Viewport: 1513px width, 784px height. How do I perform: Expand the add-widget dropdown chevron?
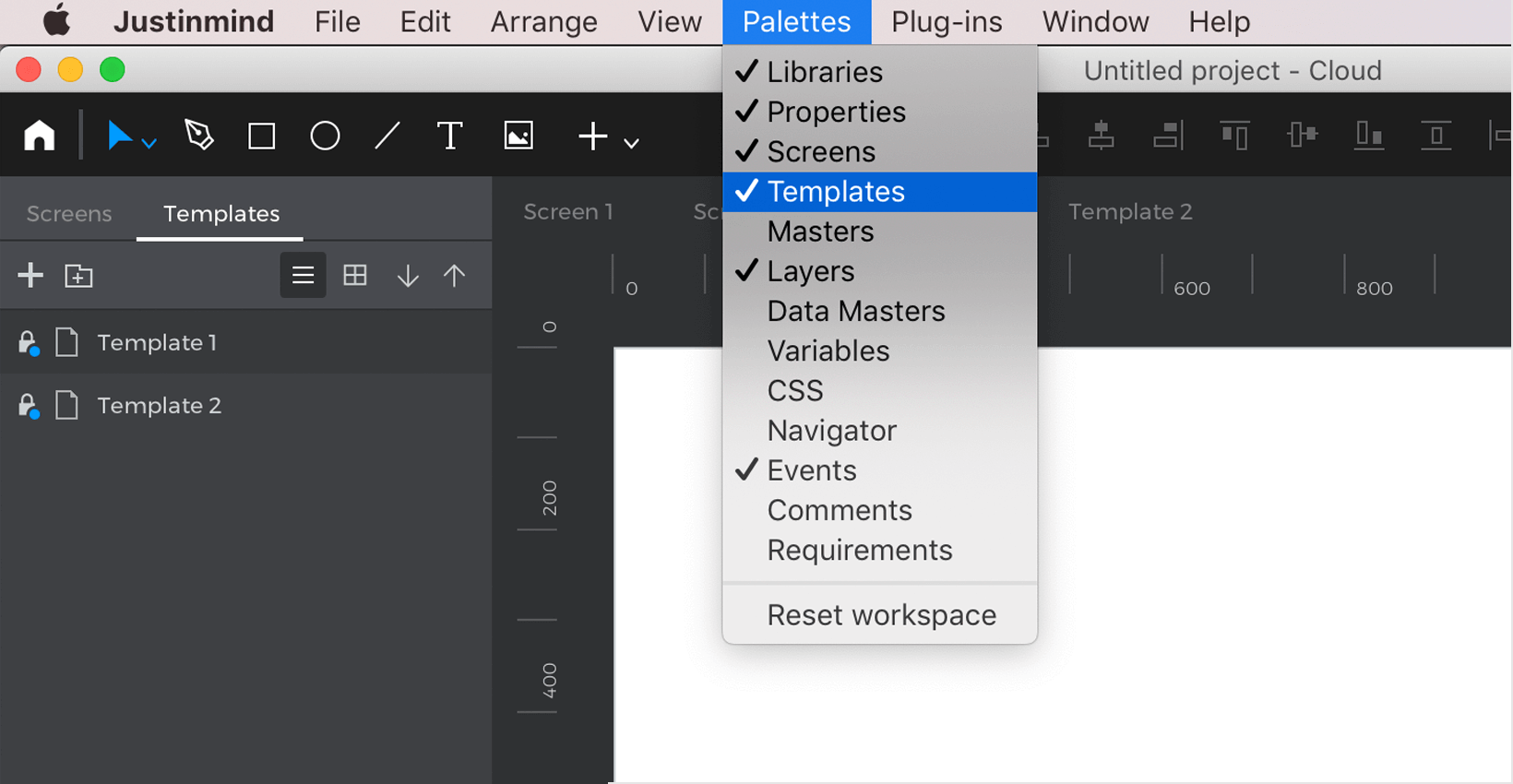click(631, 143)
